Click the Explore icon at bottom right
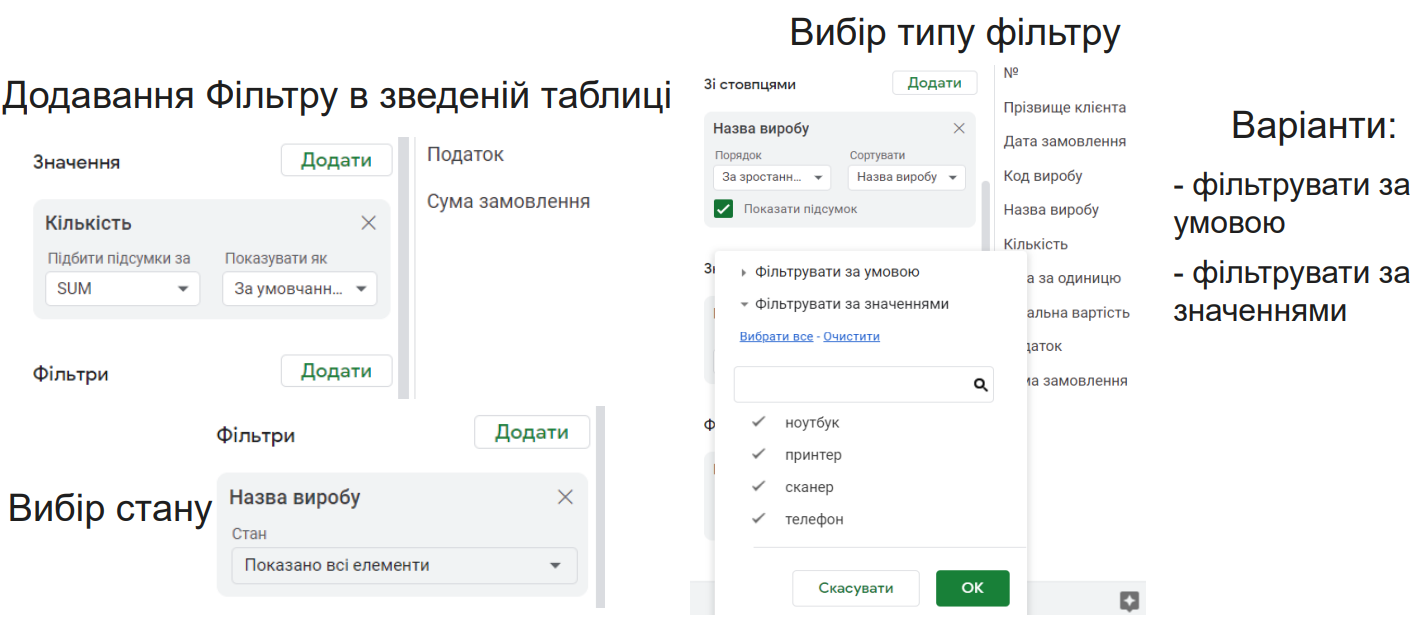 pyautogui.click(x=1129, y=601)
